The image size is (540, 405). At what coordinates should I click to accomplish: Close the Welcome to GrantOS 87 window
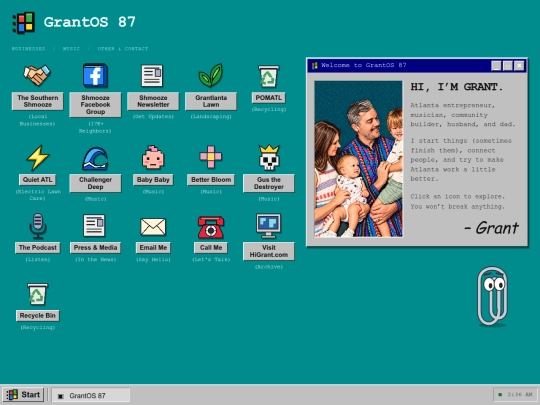(x=519, y=65)
